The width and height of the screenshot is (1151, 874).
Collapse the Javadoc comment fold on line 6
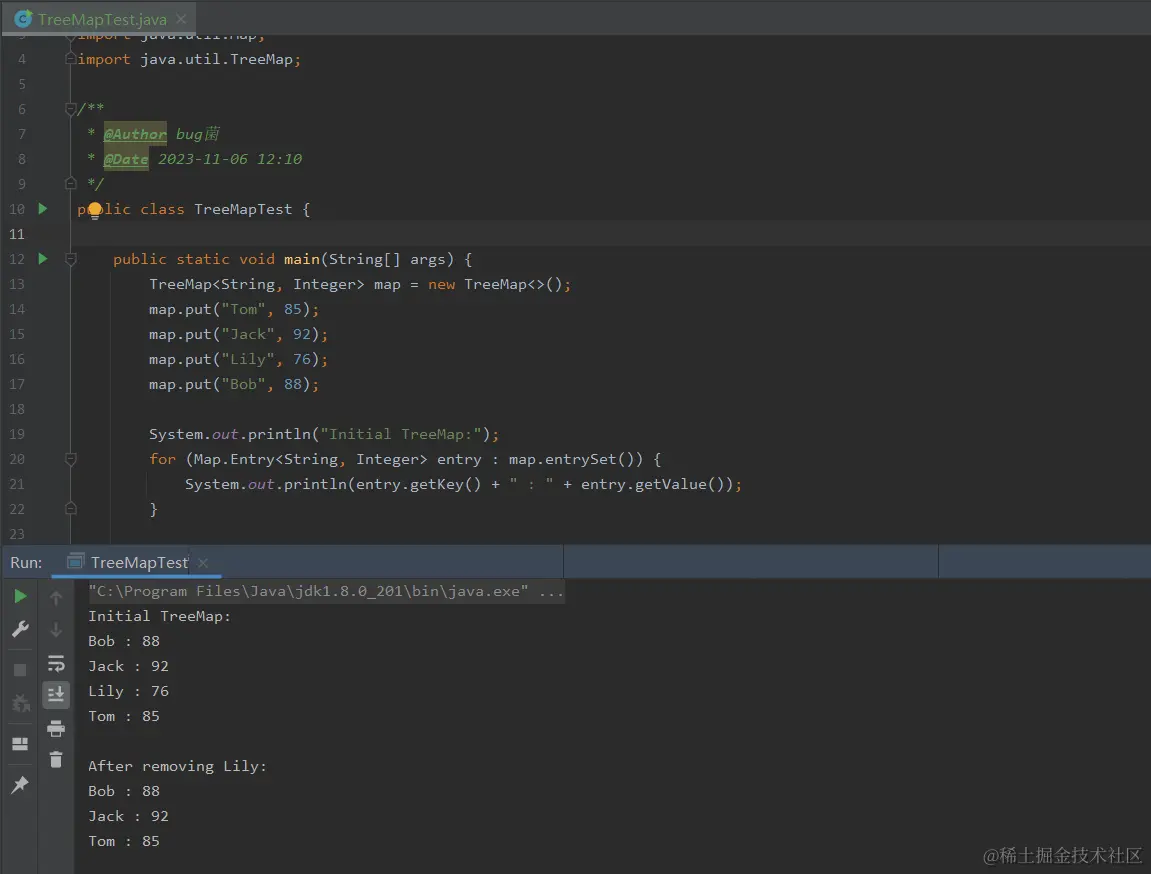point(70,109)
